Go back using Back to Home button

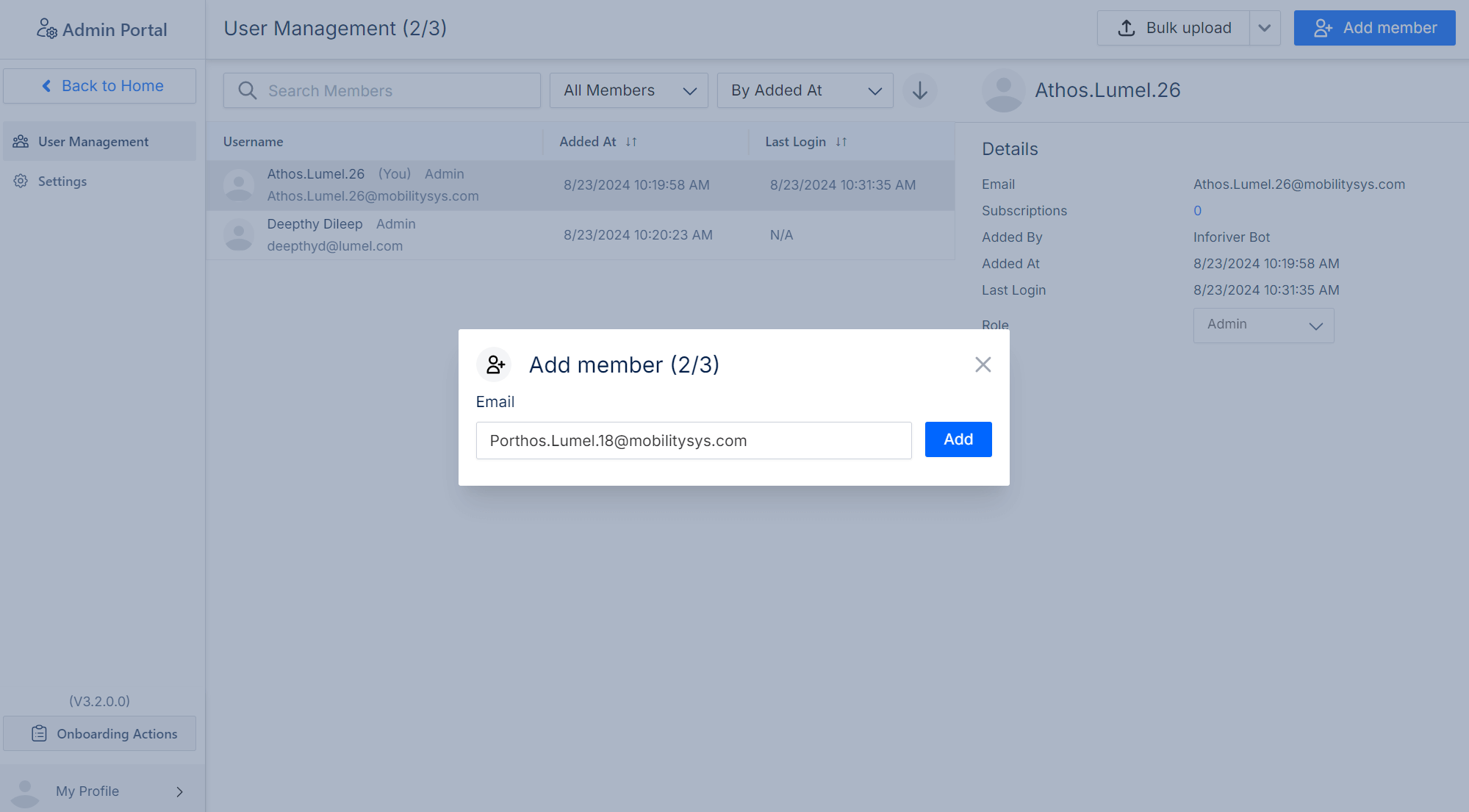click(x=99, y=86)
